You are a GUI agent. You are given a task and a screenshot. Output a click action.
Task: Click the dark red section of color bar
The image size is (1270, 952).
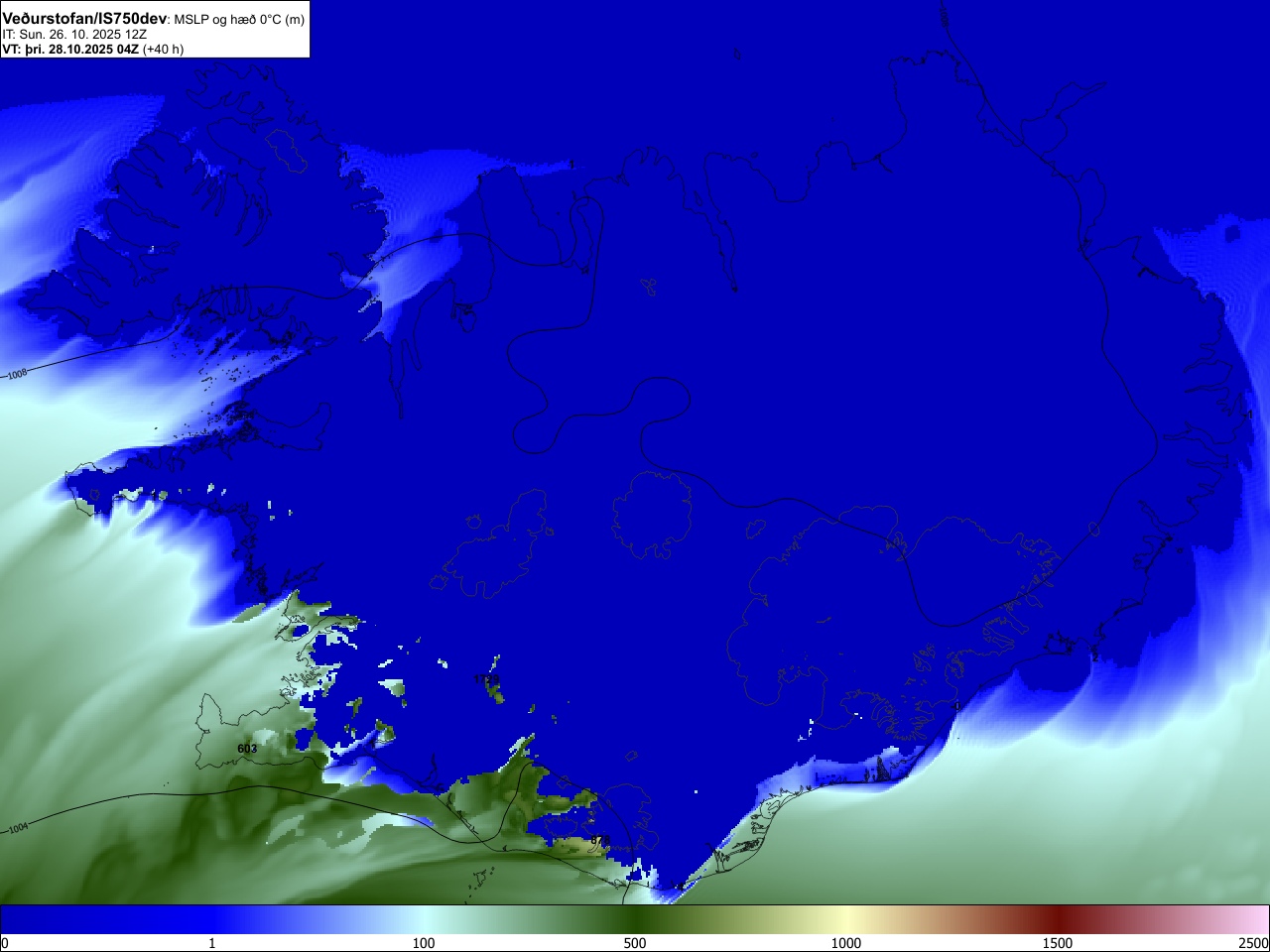[x=1058, y=919]
